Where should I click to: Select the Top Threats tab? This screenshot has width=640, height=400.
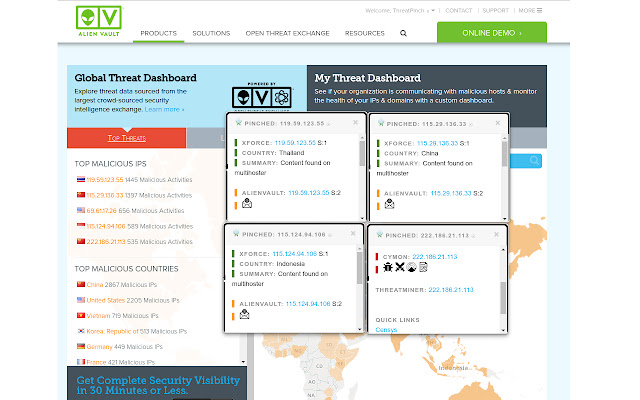click(x=127, y=138)
